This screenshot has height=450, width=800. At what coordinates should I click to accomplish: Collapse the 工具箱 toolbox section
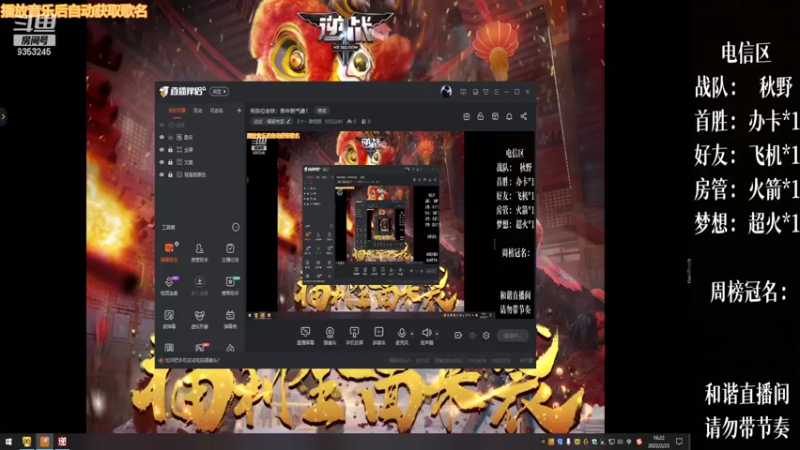pyautogui.click(x=236, y=227)
